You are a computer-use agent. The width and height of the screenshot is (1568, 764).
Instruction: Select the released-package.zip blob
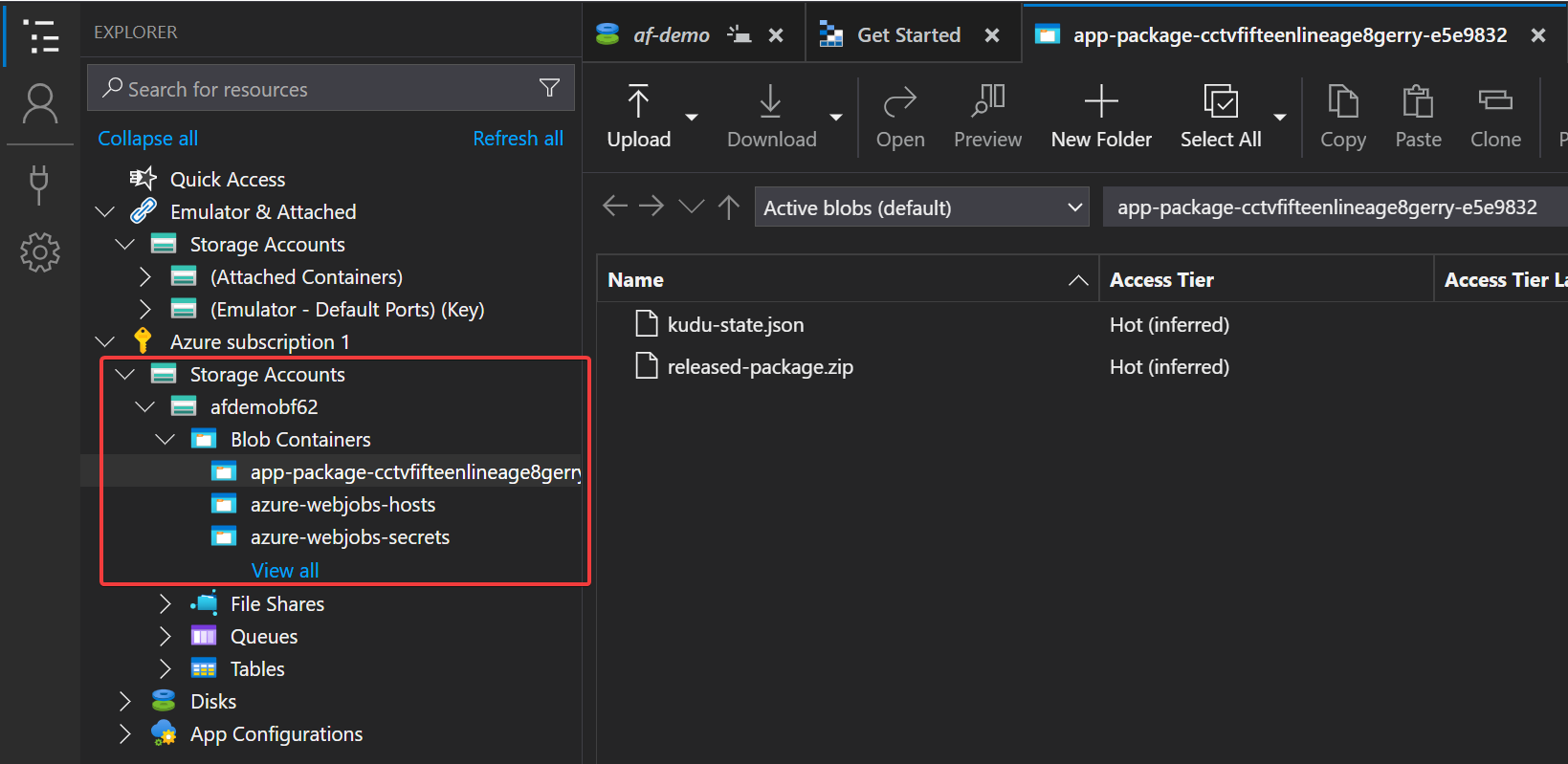tap(760, 367)
